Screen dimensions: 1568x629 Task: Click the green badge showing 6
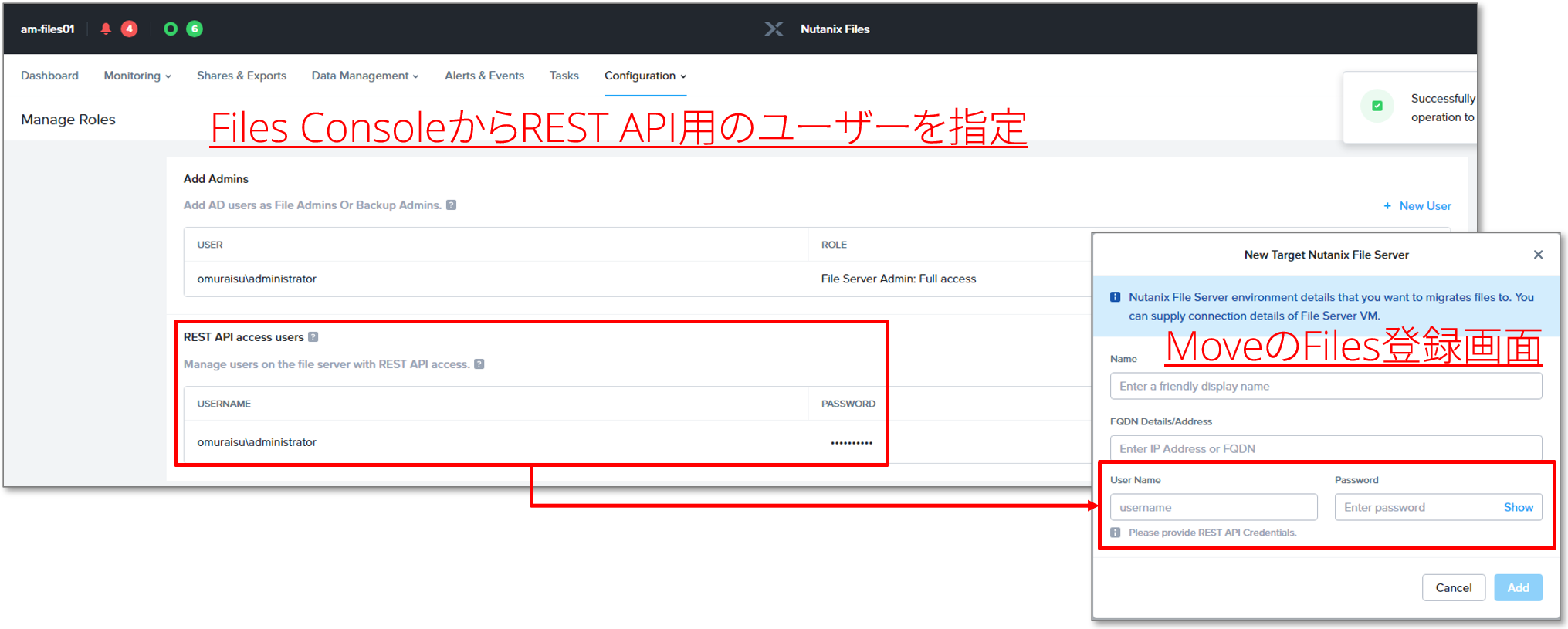195,29
